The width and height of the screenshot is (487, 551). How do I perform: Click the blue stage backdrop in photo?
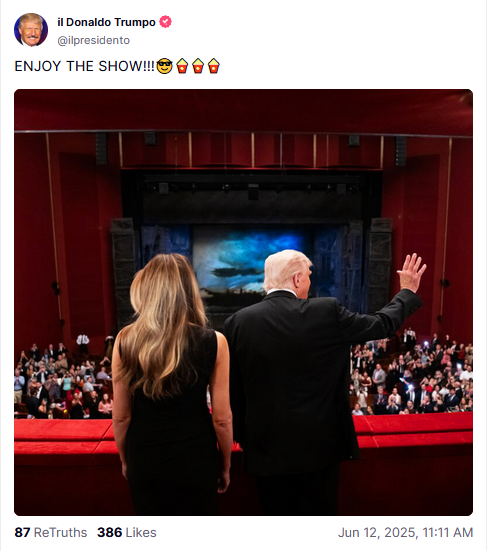click(x=246, y=260)
